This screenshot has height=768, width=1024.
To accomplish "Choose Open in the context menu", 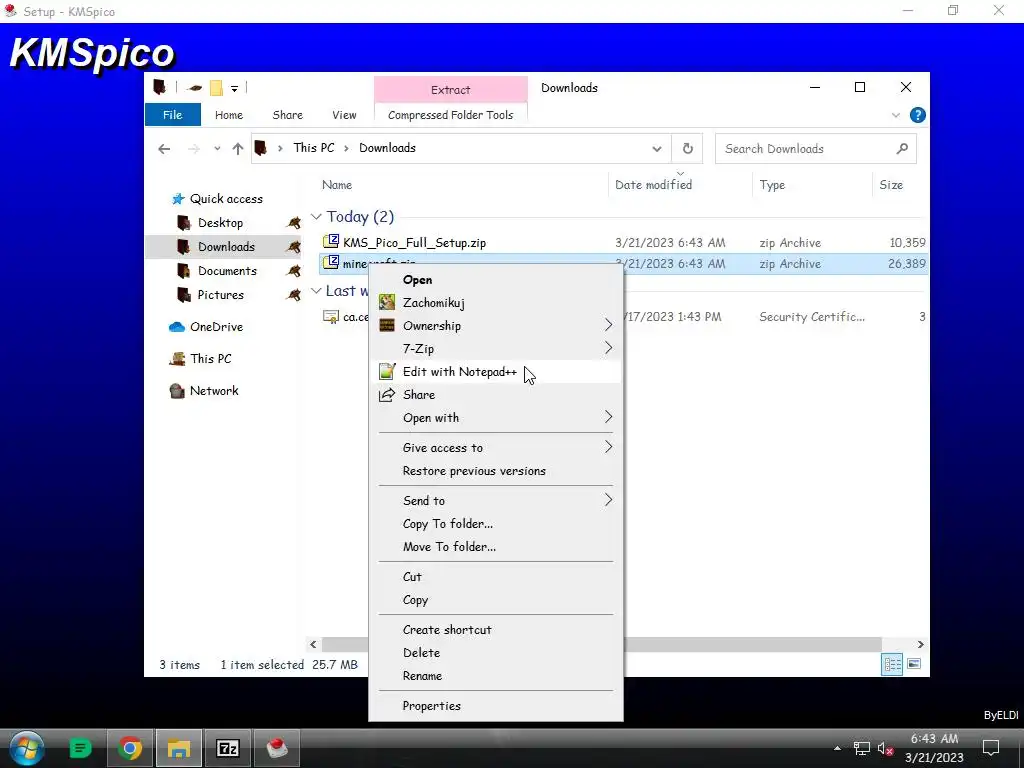I will (496, 280).
